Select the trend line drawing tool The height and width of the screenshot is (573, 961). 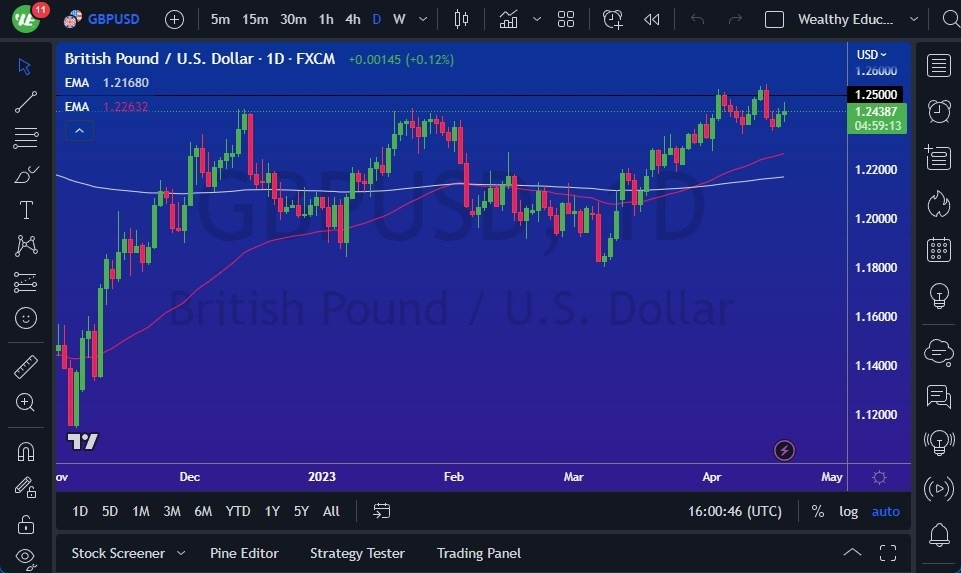pyautogui.click(x=26, y=102)
